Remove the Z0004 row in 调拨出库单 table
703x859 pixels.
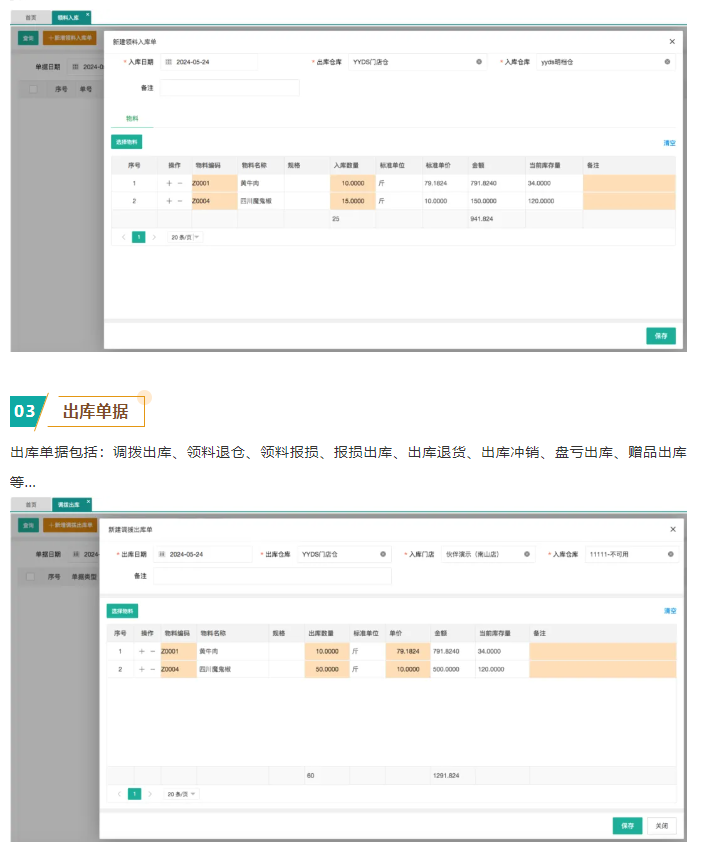click(153, 669)
